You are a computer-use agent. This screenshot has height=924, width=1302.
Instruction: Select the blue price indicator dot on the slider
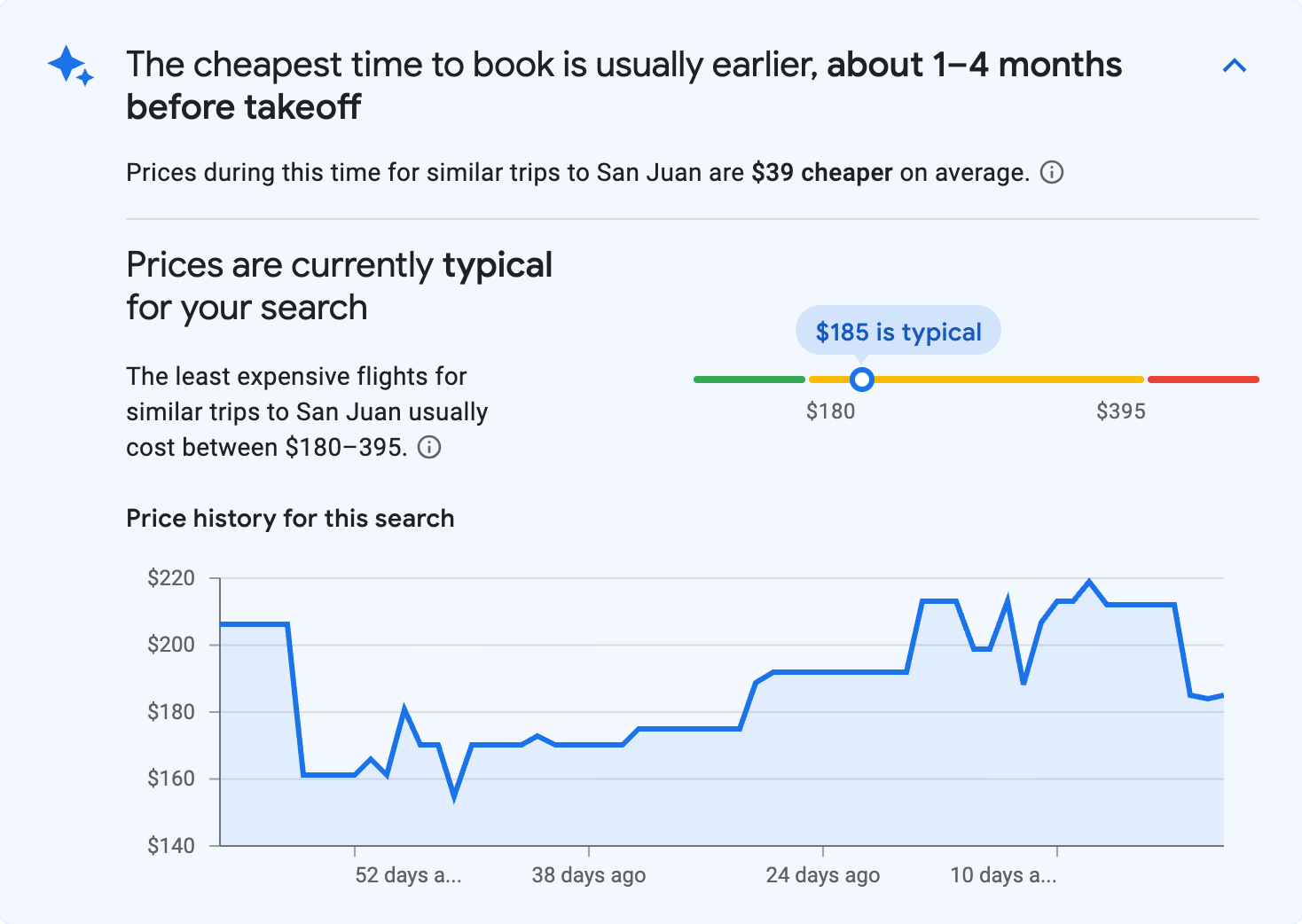861,379
